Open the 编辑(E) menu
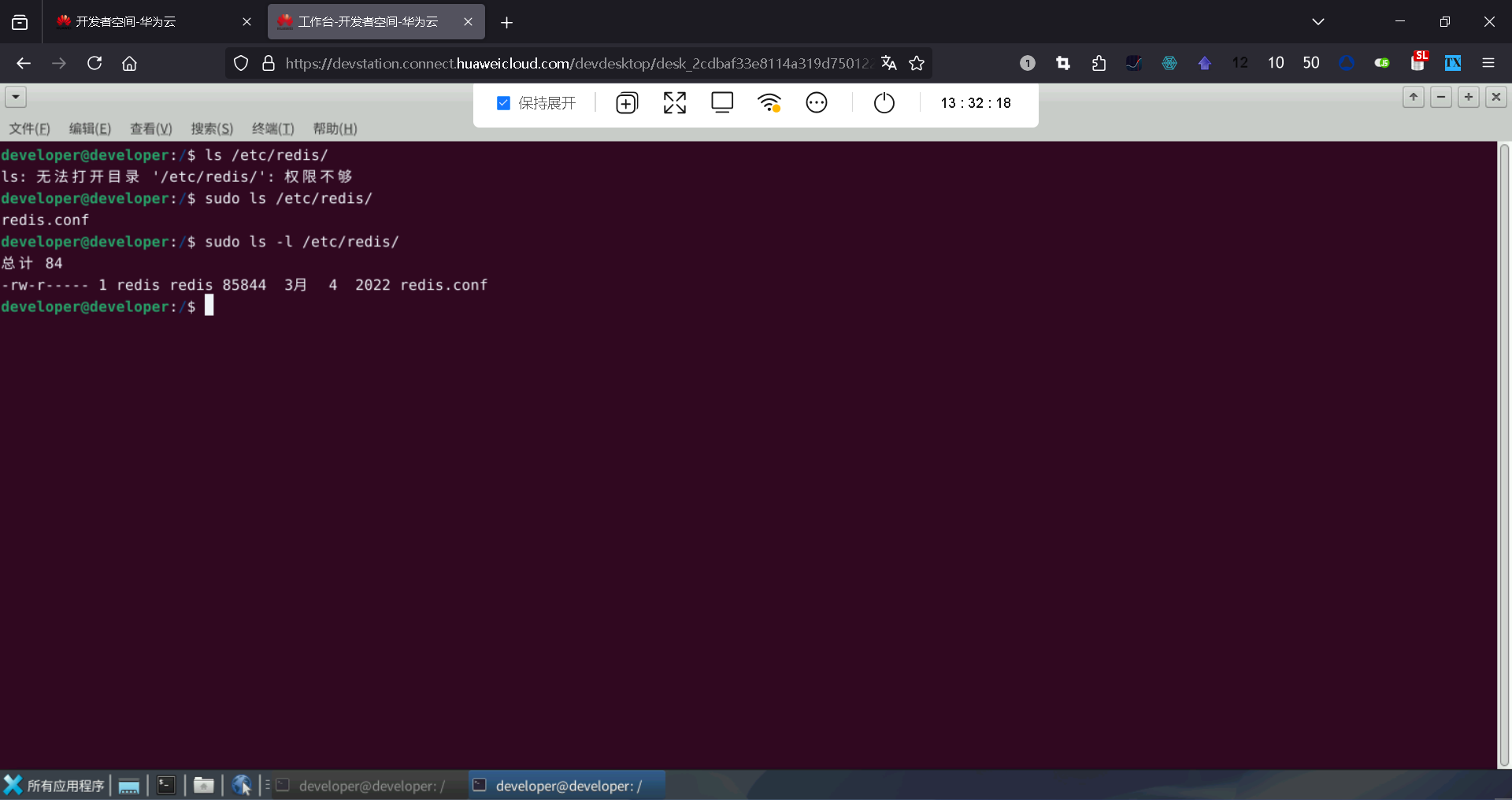 [90, 129]
